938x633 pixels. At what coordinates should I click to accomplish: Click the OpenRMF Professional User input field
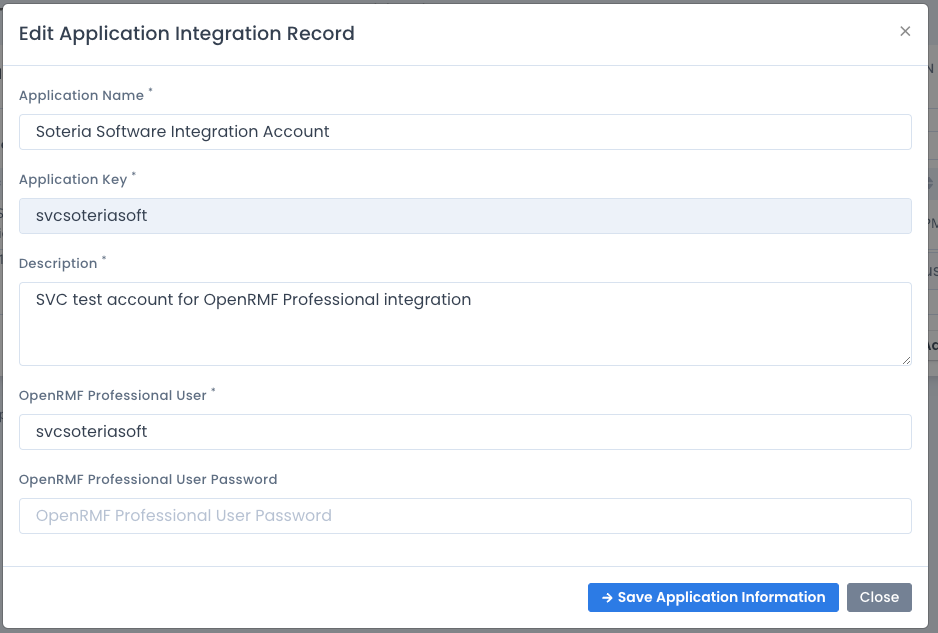pos(465,432)
